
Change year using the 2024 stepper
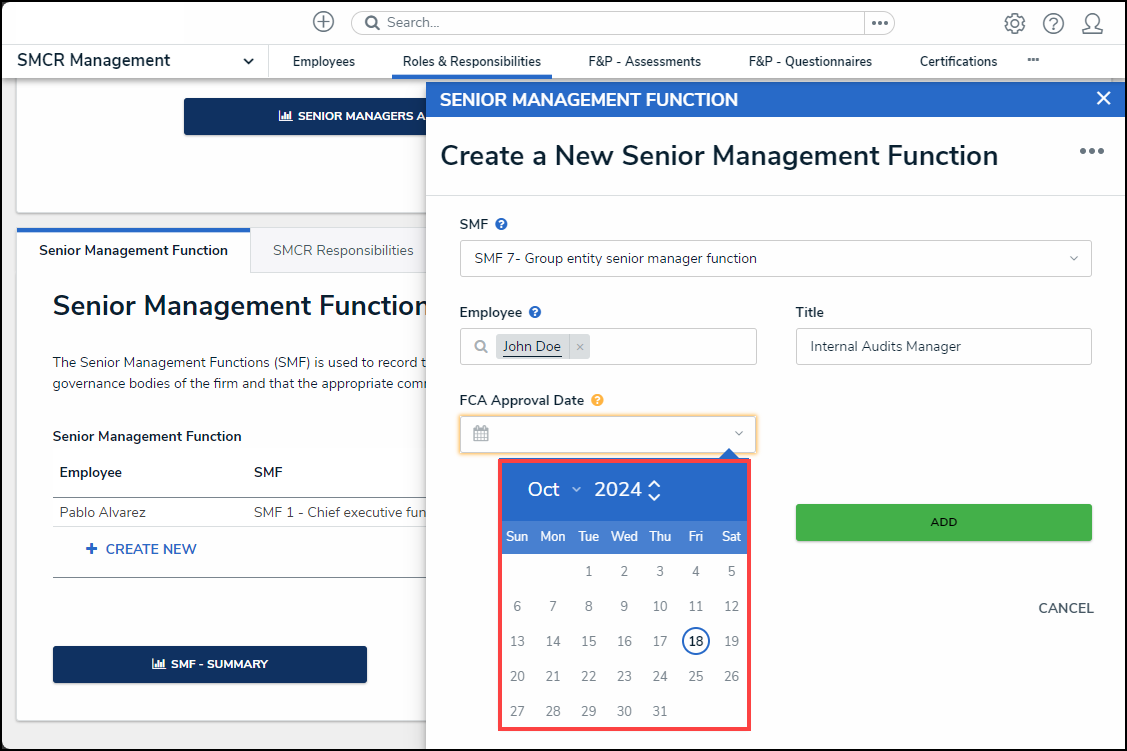[x=654, y=489]
